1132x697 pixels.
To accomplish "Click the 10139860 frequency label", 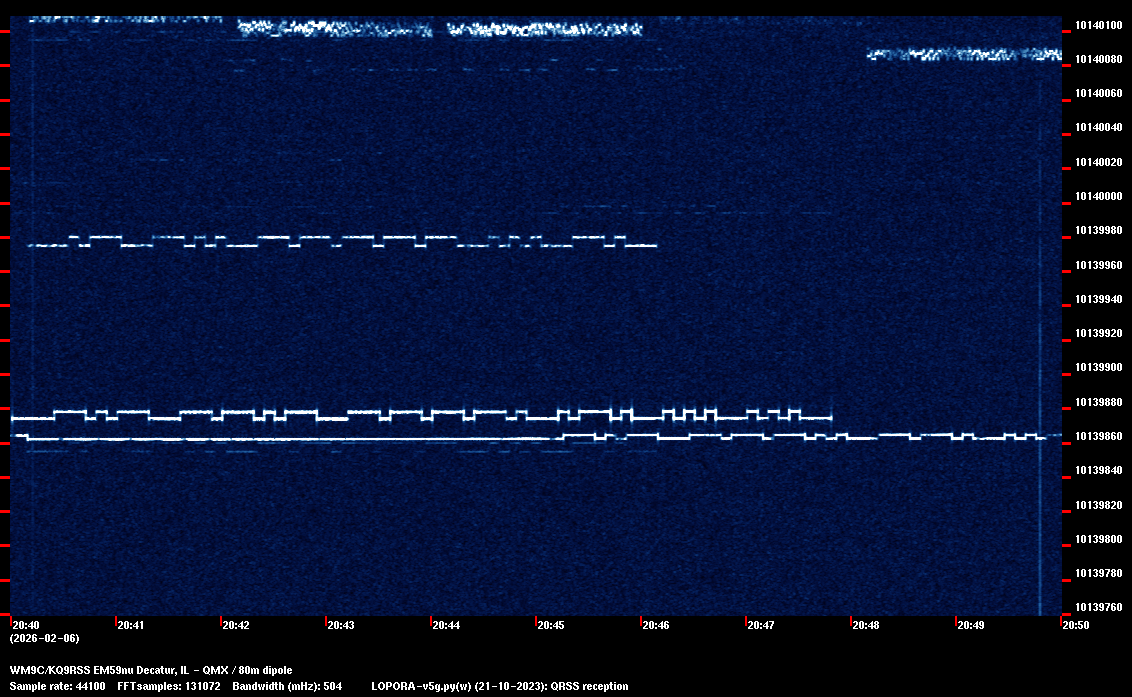I will [1097, 436].
